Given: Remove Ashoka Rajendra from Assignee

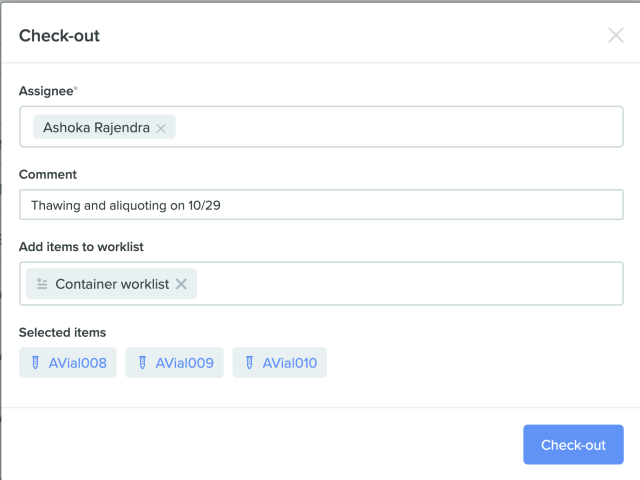Looking at the screenshot, I should (x=161, y=128).
